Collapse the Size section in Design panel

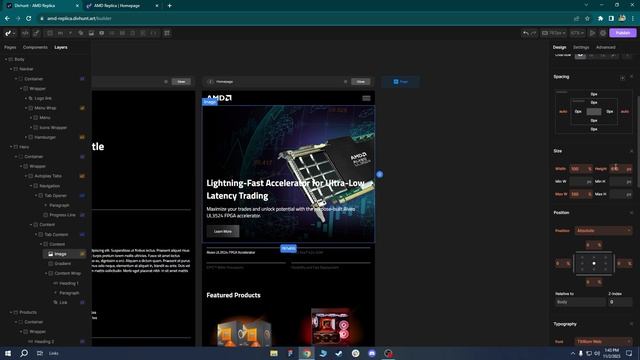pyautogui.click(x=631, y=151)
